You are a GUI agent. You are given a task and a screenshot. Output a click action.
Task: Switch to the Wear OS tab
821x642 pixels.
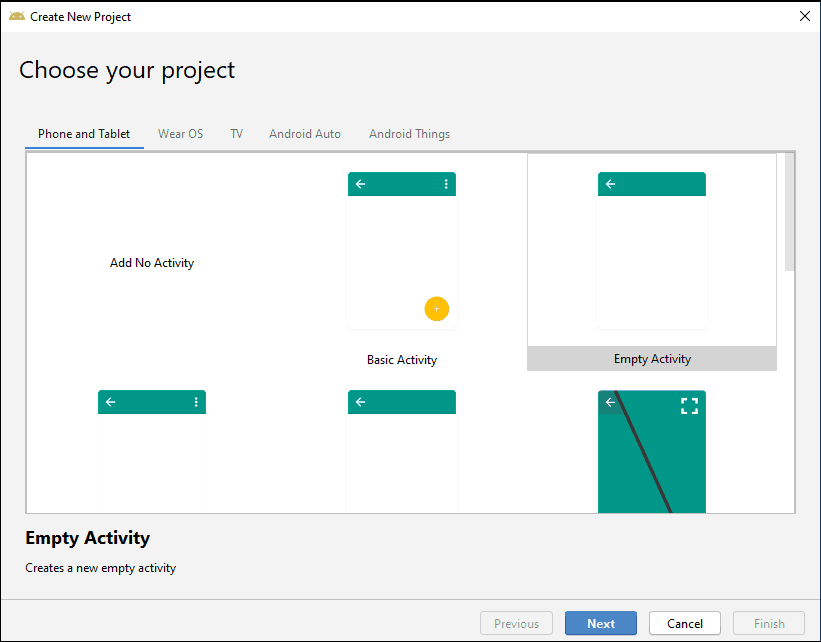click(x=181, y=134)
